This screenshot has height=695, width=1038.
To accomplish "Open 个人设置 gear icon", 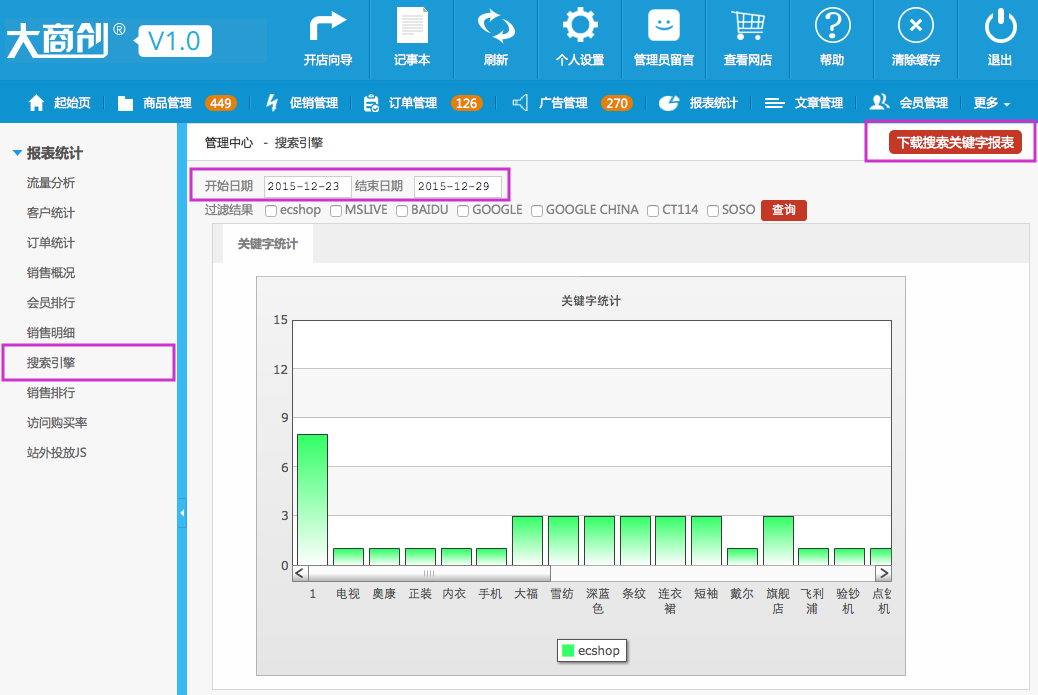I will [580, 26].
